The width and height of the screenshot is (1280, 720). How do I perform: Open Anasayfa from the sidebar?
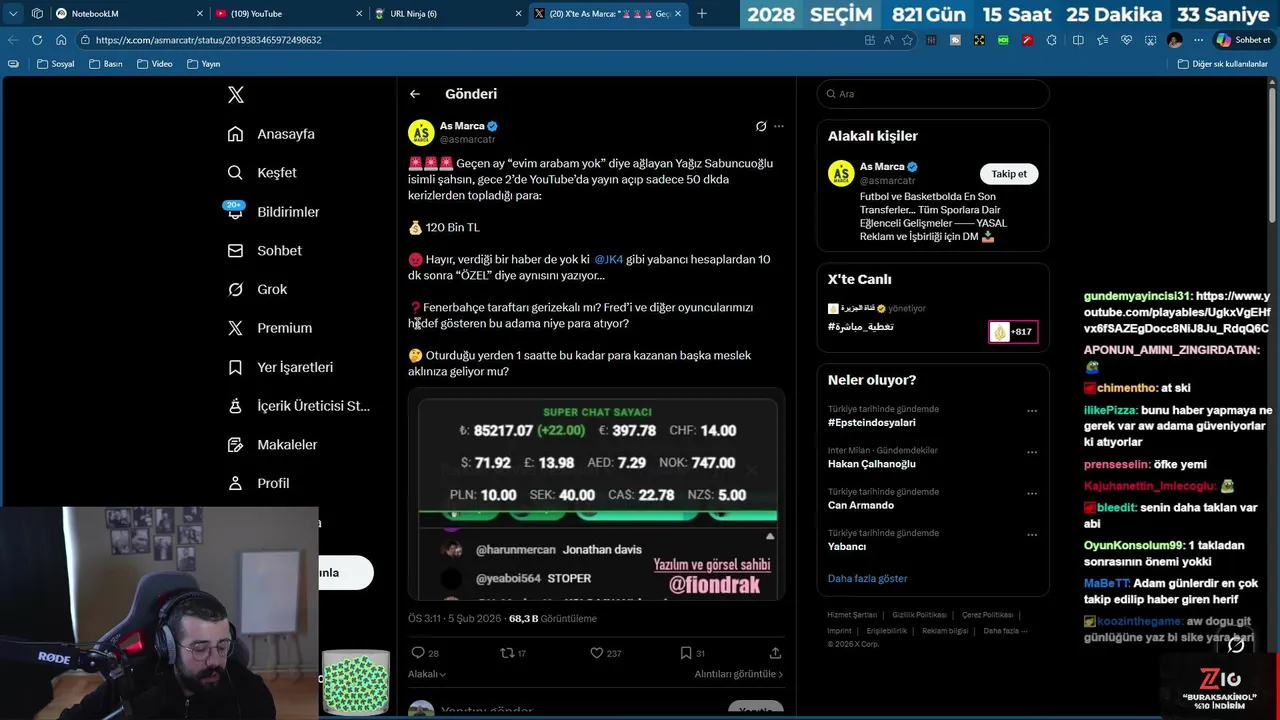tap(271, 134)
